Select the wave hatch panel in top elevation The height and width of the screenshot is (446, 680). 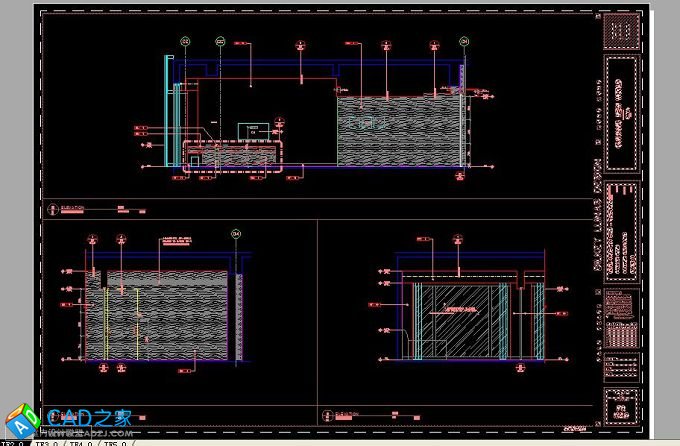point(398,130)
